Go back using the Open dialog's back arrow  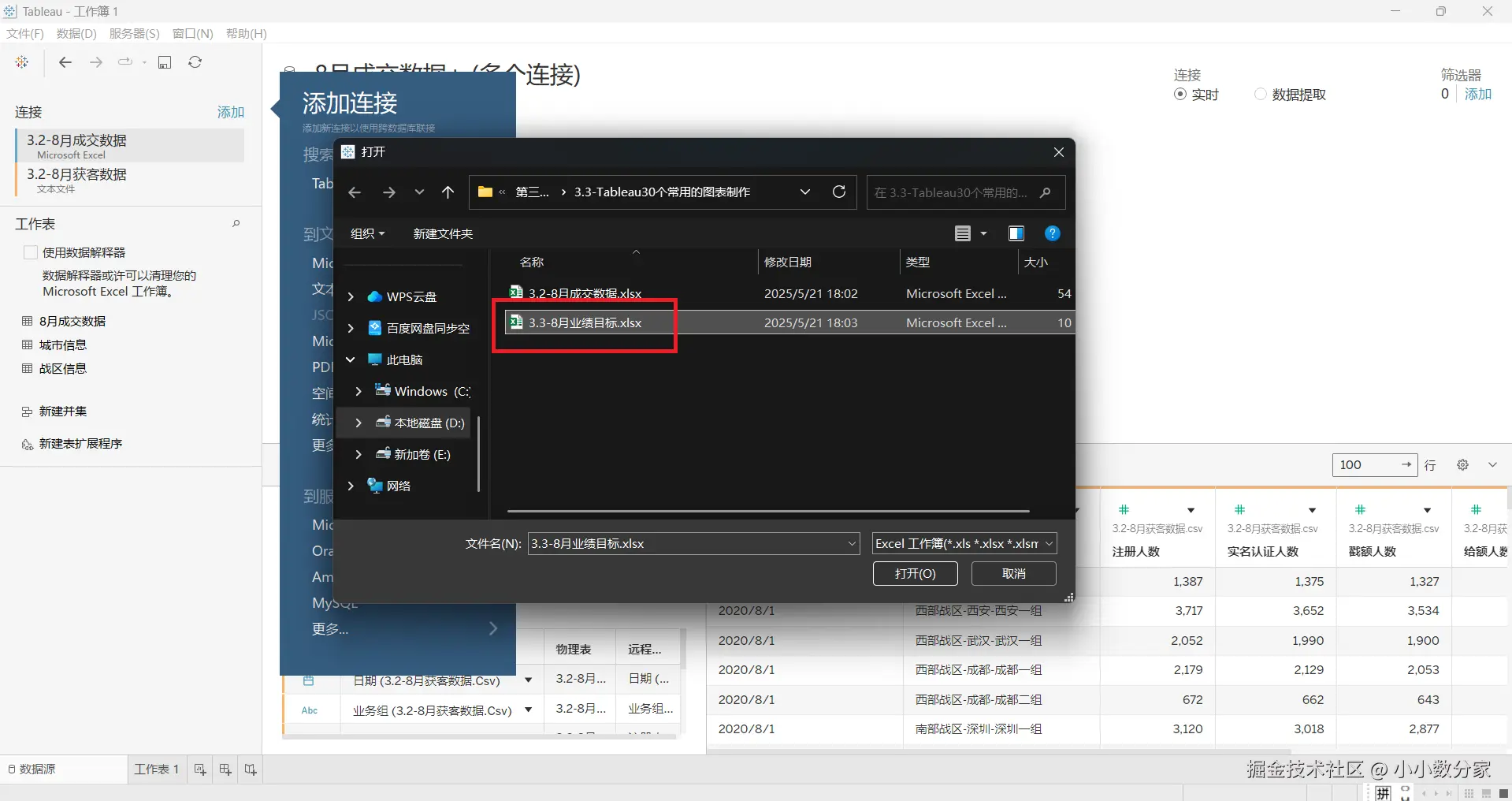(x=355, y=192)
